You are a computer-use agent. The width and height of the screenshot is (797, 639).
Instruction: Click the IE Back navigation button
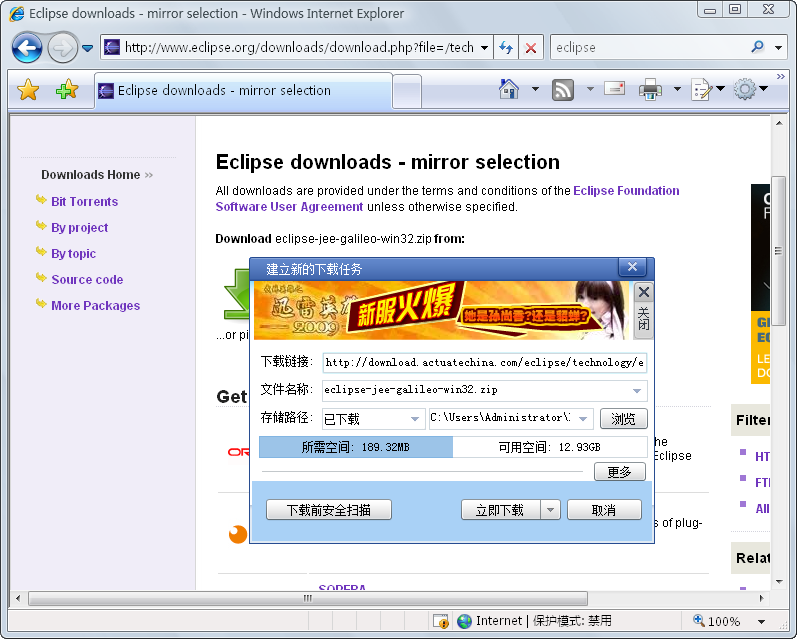pyautogui.click(x=27, y=47)
